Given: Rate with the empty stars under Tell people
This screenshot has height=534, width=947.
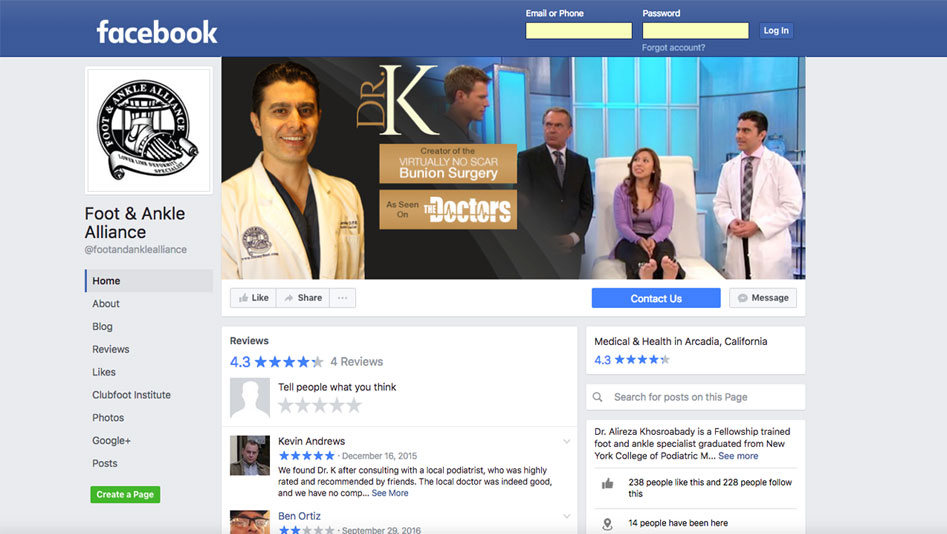Looking at the screenshot, I should 319,405.
